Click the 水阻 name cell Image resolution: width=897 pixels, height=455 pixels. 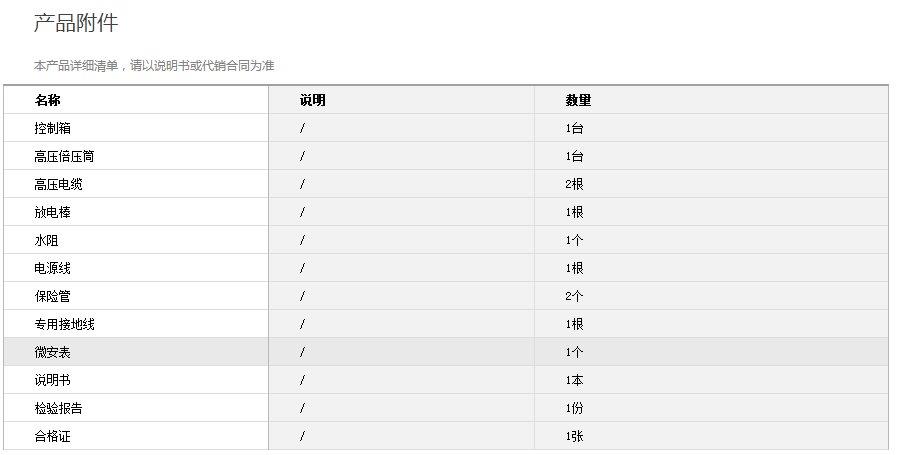[46, 240]
